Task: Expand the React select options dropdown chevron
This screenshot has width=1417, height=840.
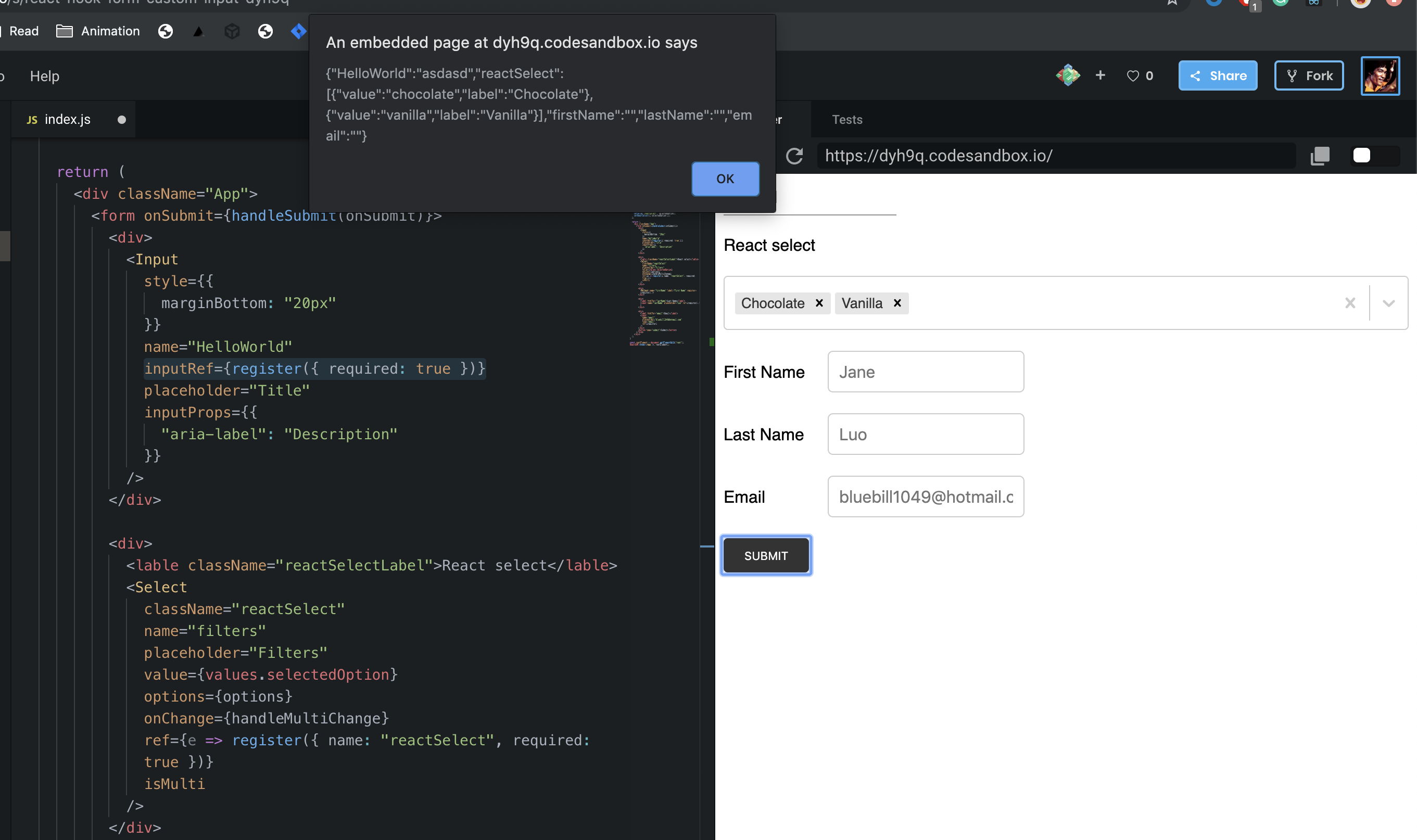Action: coord(1388,303)
